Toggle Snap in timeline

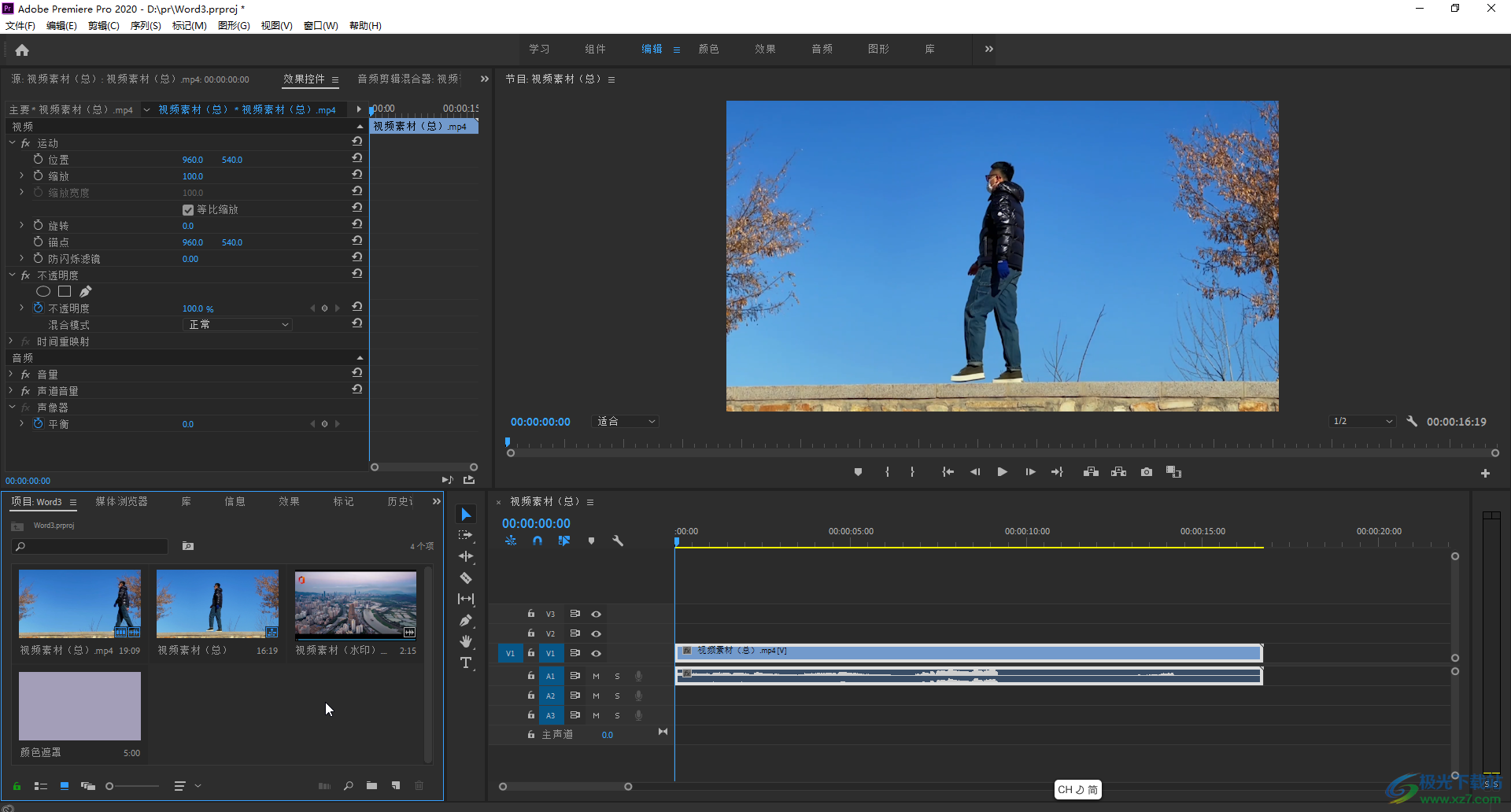click(538, 541)
